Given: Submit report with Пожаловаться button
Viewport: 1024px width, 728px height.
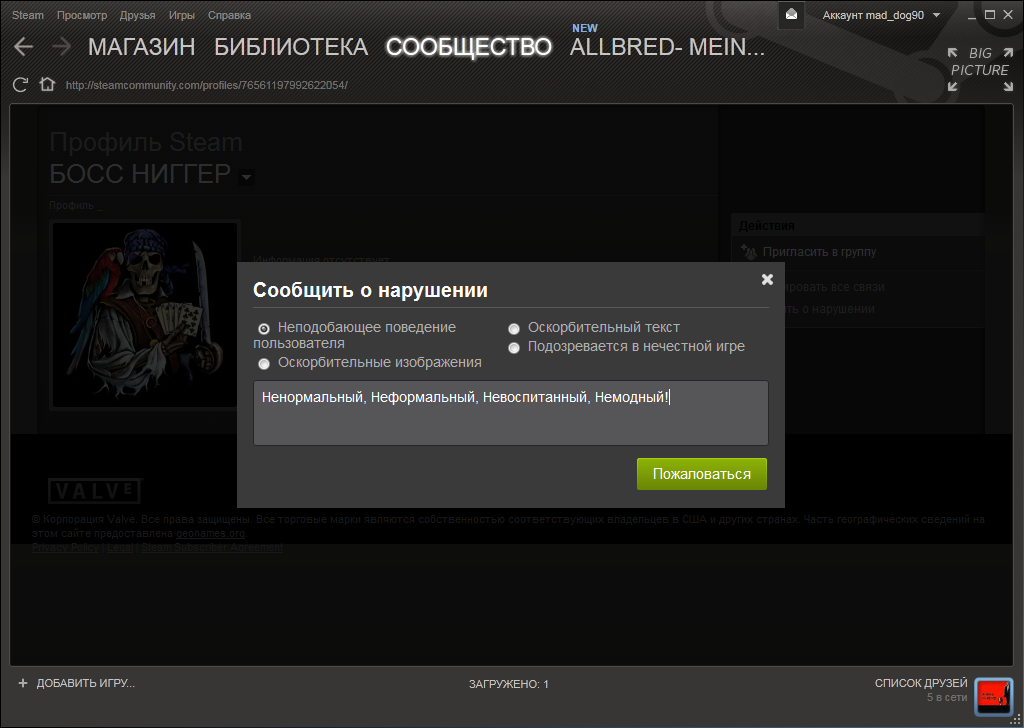Looking at the screenshot, I should (701, 474).
